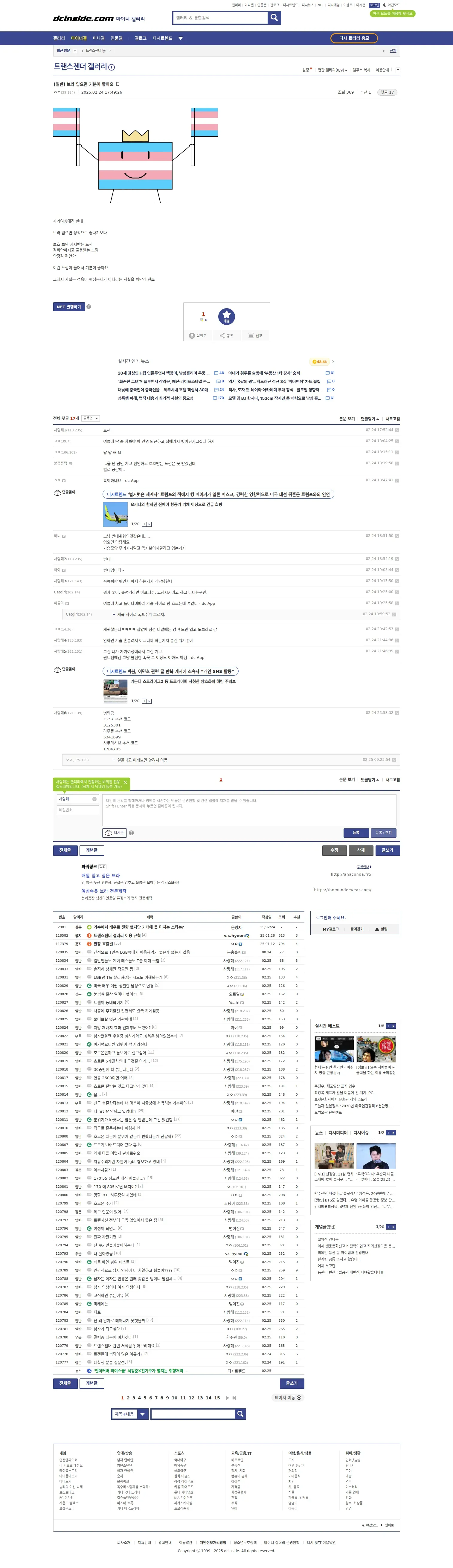Toggle night mode (야간모드) at top

pyautogui.click(x=392, y=5)
